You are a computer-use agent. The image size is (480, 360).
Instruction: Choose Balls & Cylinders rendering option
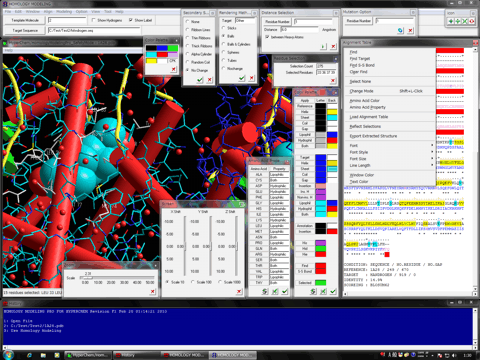(x=224, y=44)
